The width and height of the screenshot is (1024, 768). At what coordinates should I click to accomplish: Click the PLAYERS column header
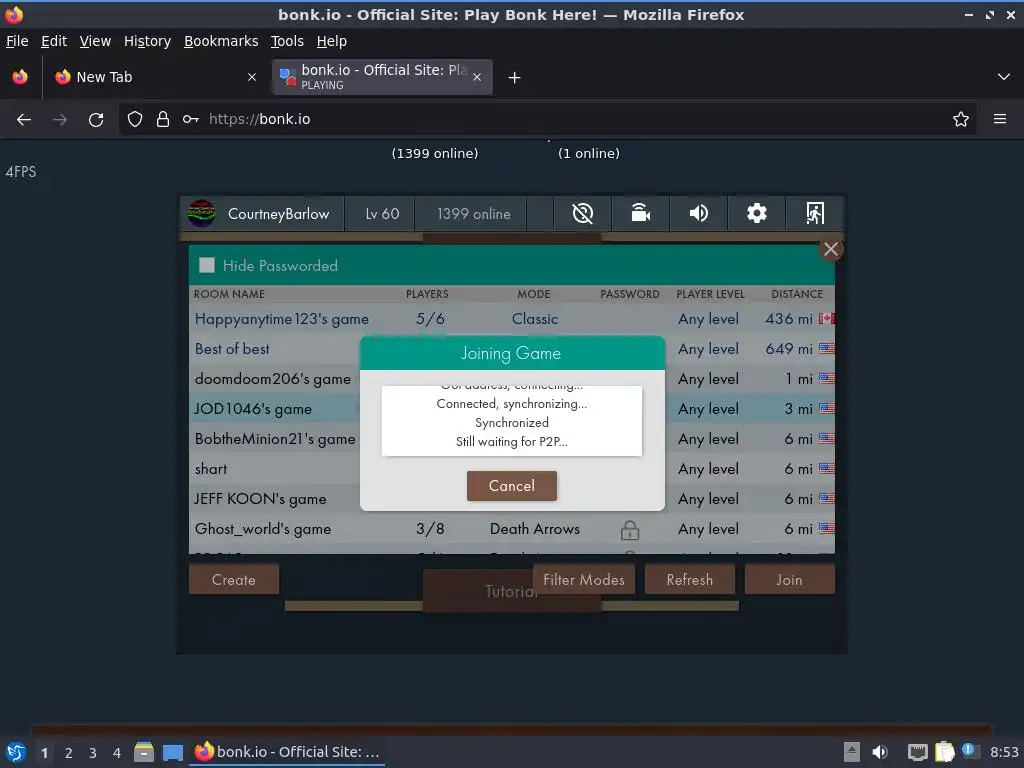(427, 294)
